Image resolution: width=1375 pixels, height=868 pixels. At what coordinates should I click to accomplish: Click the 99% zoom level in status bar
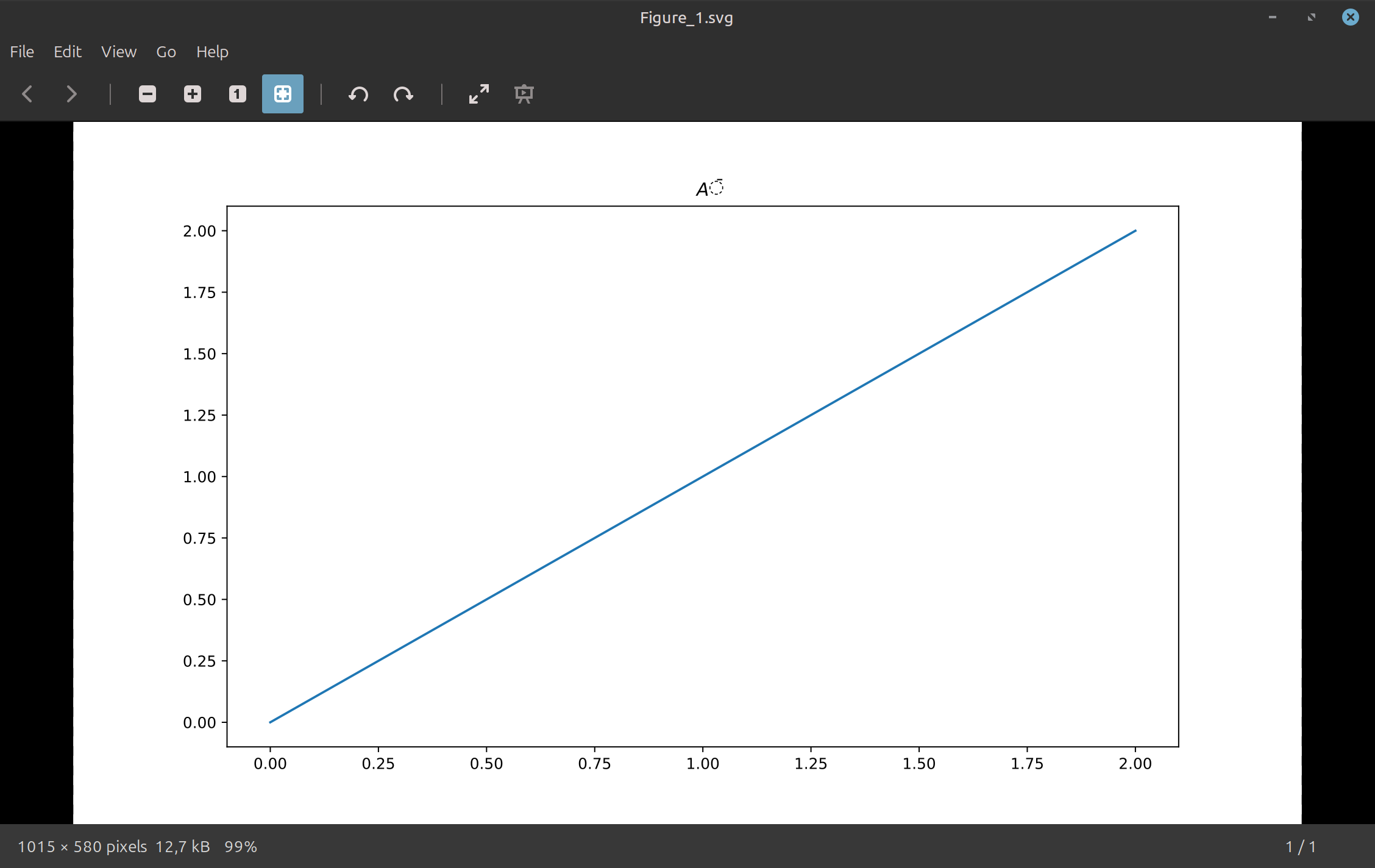[241, 847]
